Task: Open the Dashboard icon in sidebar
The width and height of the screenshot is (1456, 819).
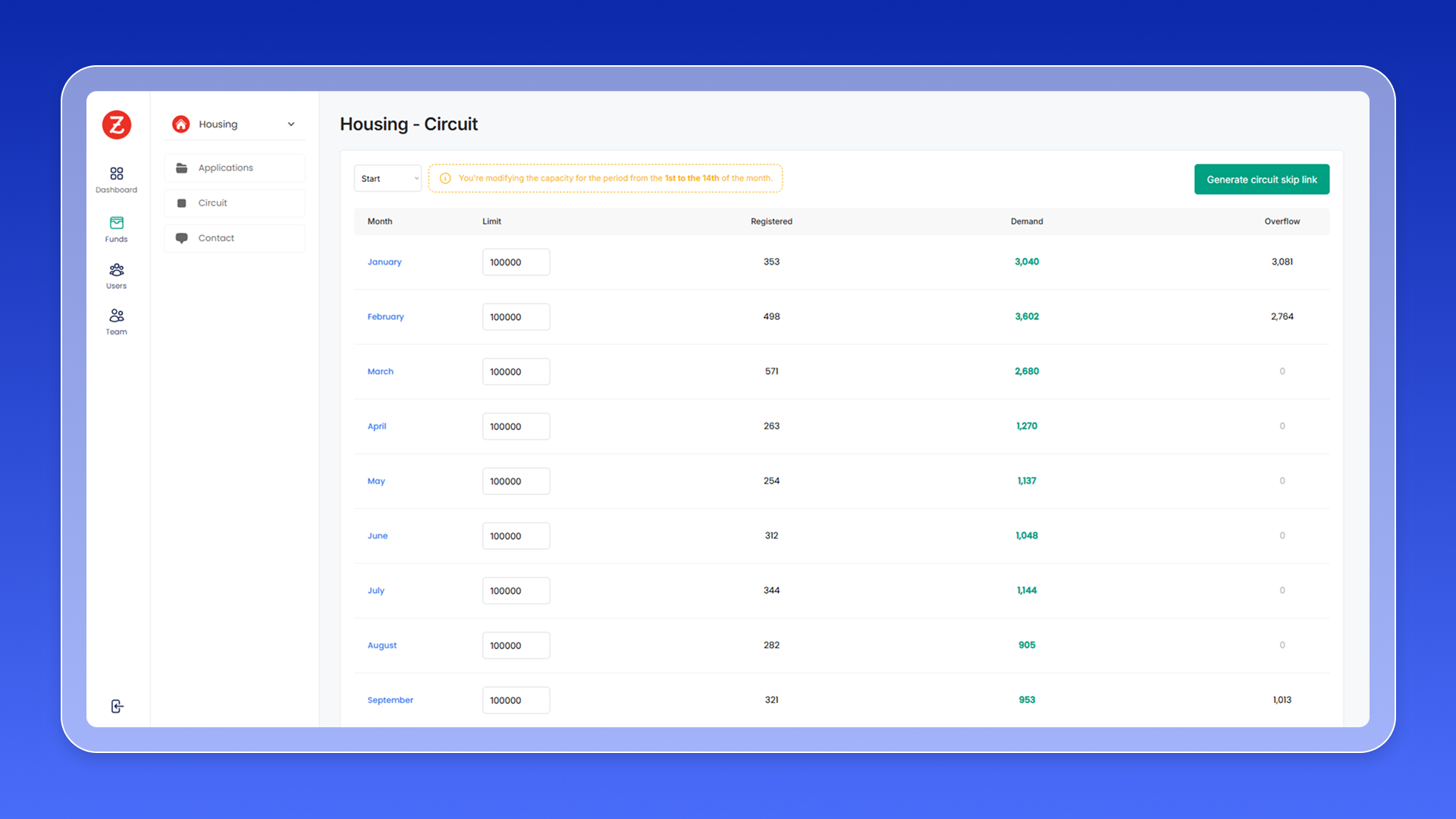Action: (116, 174)
